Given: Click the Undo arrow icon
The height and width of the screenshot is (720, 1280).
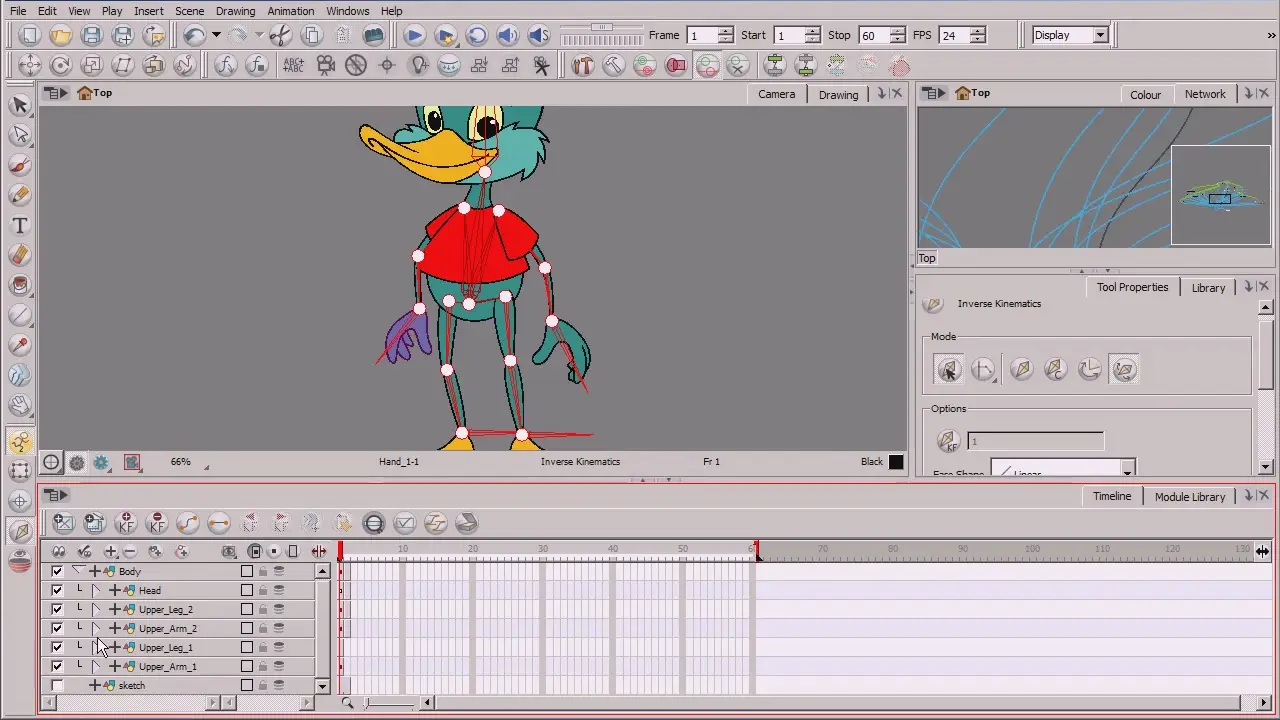Looking at the screenshot, I should click(194, 35).
